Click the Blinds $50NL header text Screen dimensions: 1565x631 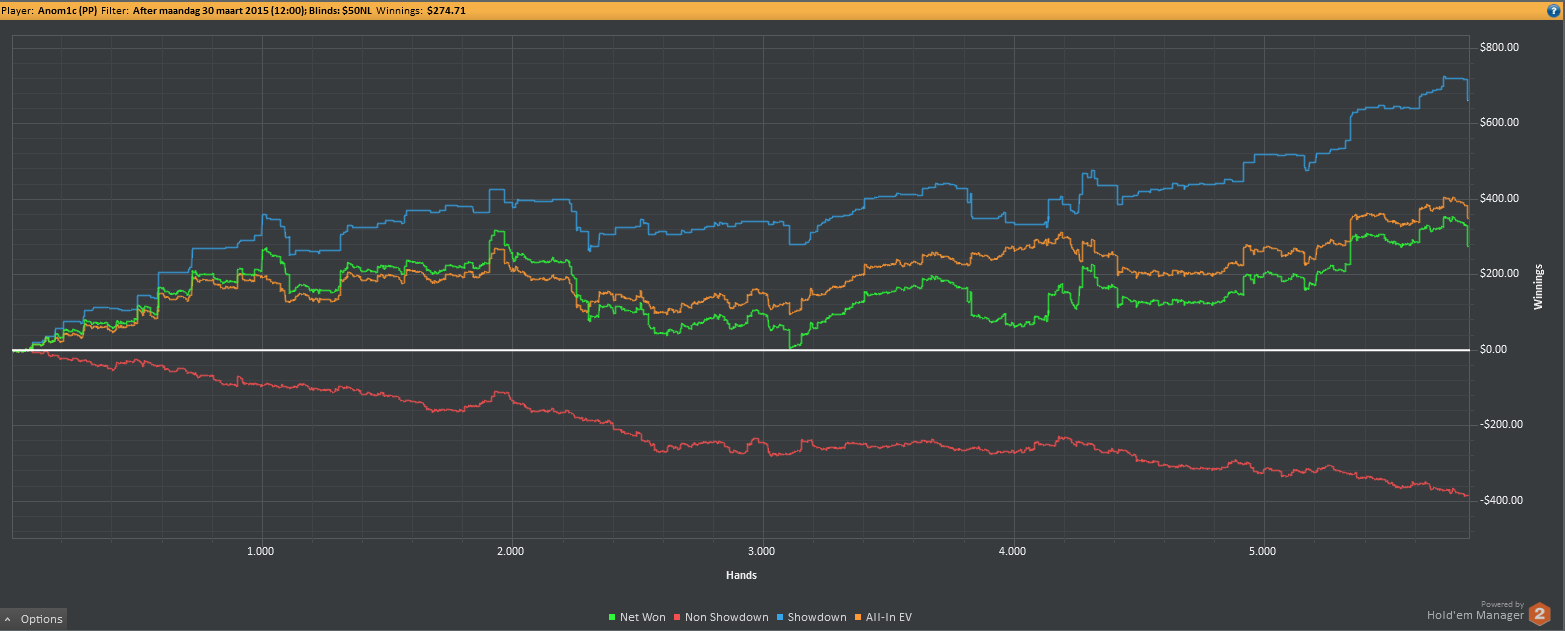click(340, 10)
